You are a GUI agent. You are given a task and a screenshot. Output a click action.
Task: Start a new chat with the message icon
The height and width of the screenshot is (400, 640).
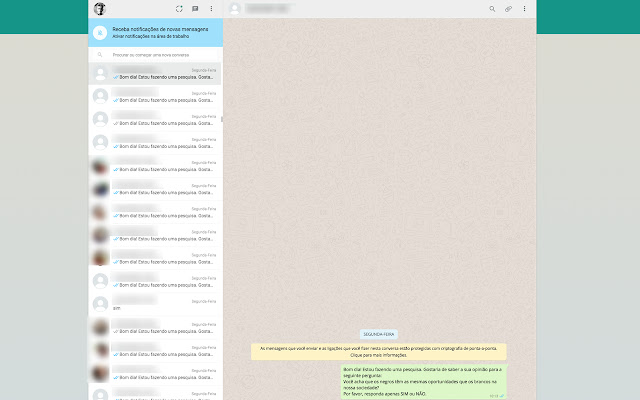[x=195, y=9]
